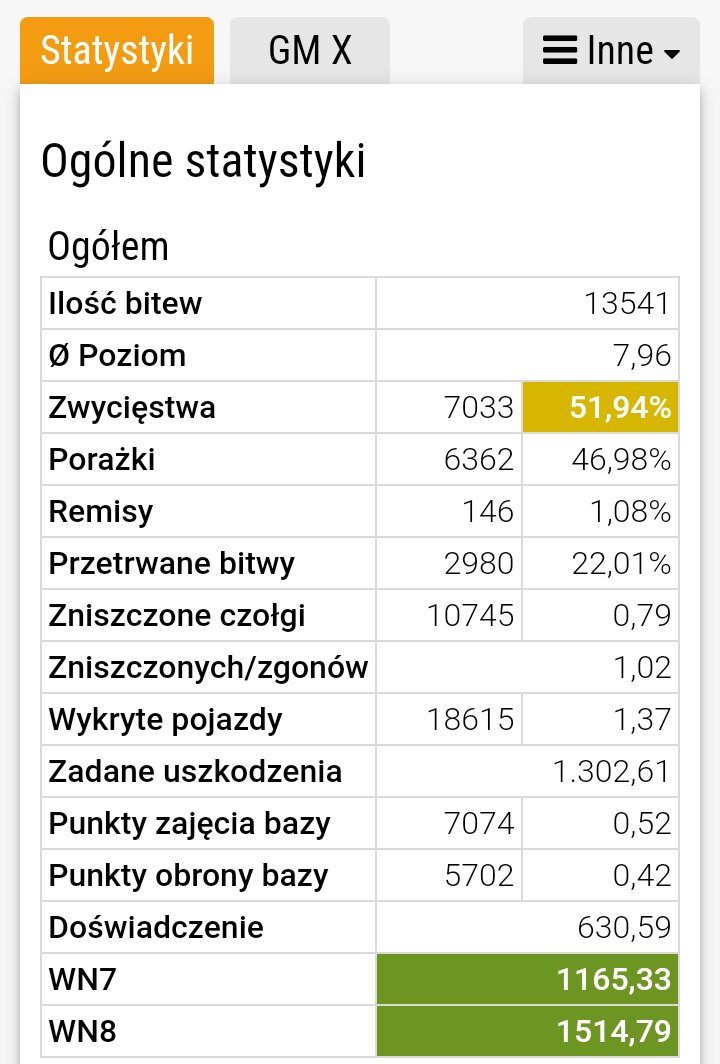The image size is (720, 1064).
Task: Click the hamburger icon beside Inne
Action: (x=560, y=51)
